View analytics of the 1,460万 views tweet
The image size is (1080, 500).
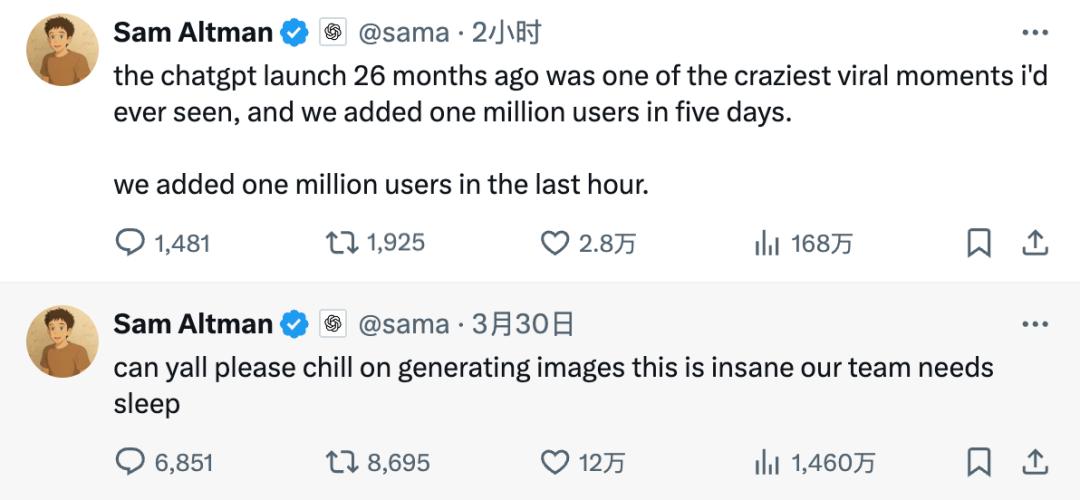(767, 462)
